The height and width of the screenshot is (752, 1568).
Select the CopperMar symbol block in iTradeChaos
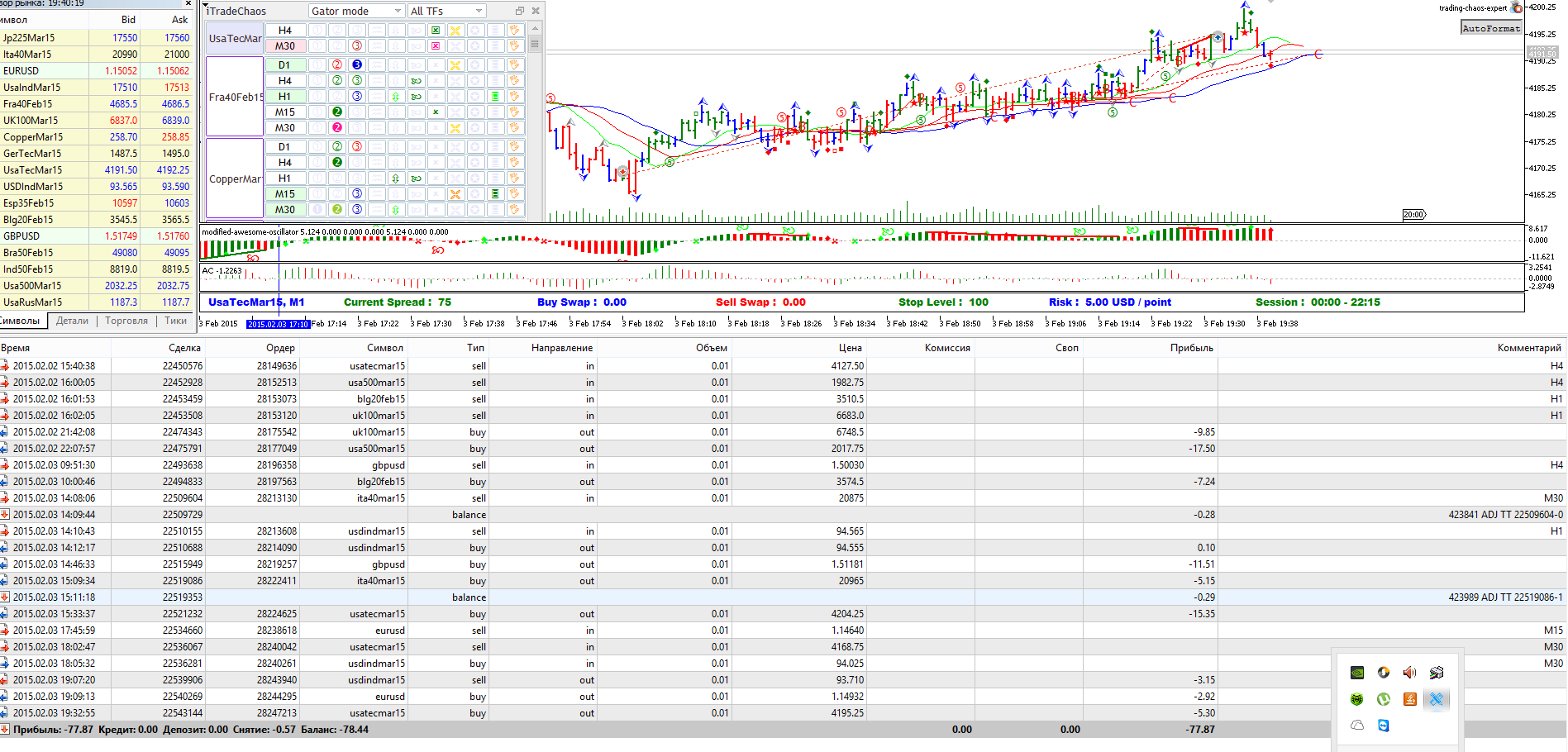235,178
